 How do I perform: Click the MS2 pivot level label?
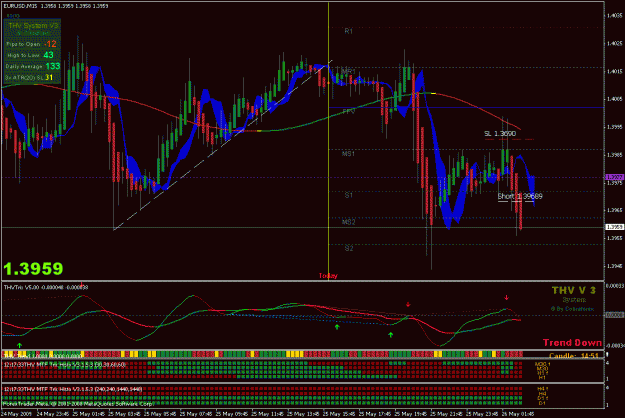tap(348, 222)
